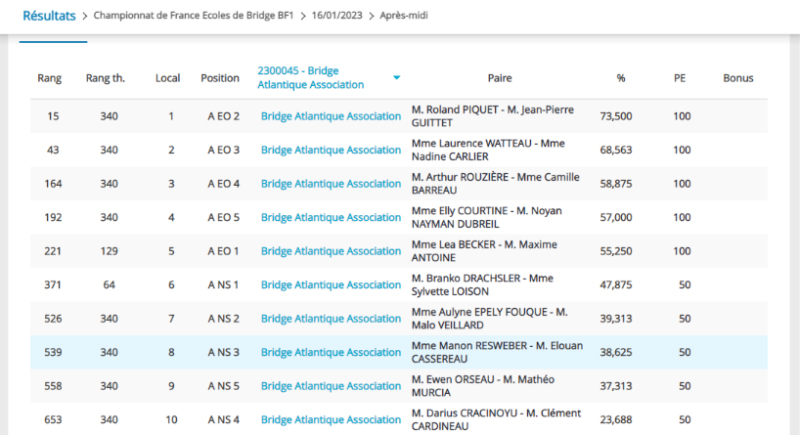Screen dimensions: 800x435
Task: Open Championnat de France Ecoles de Bridge BF1 breadcrumb
Action: (x=193, y=16)
